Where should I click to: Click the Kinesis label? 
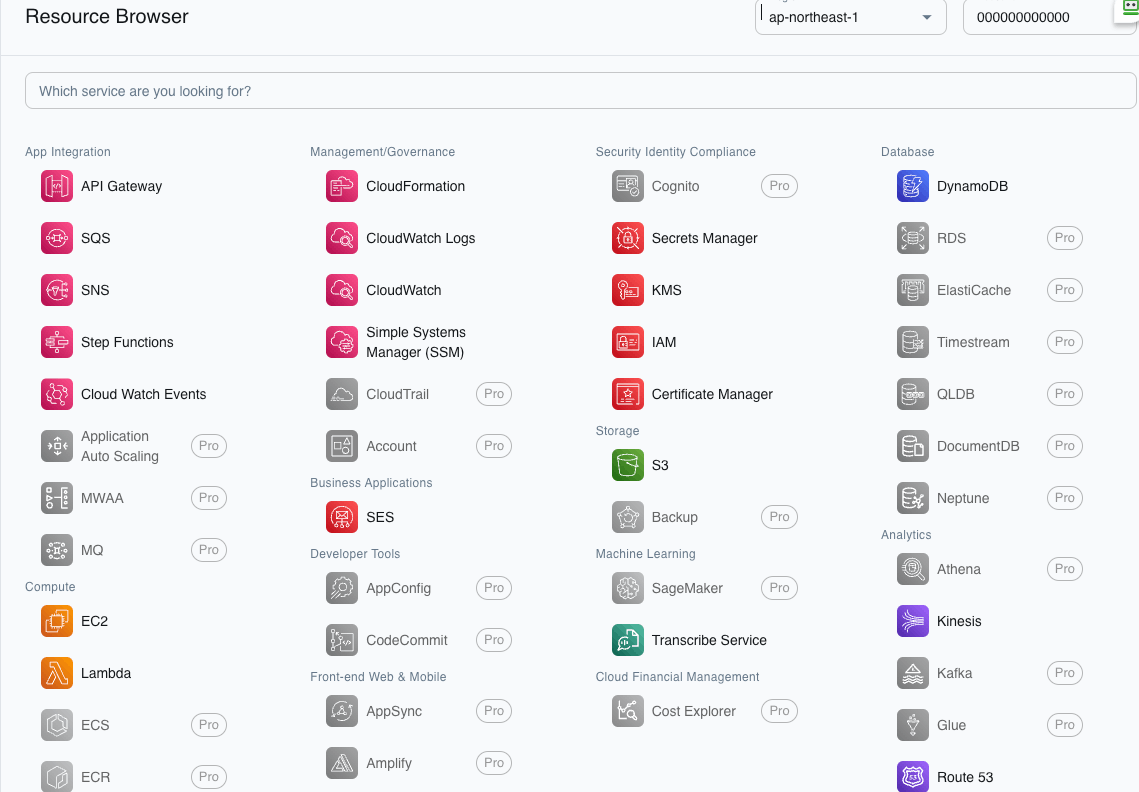(959, 621)
